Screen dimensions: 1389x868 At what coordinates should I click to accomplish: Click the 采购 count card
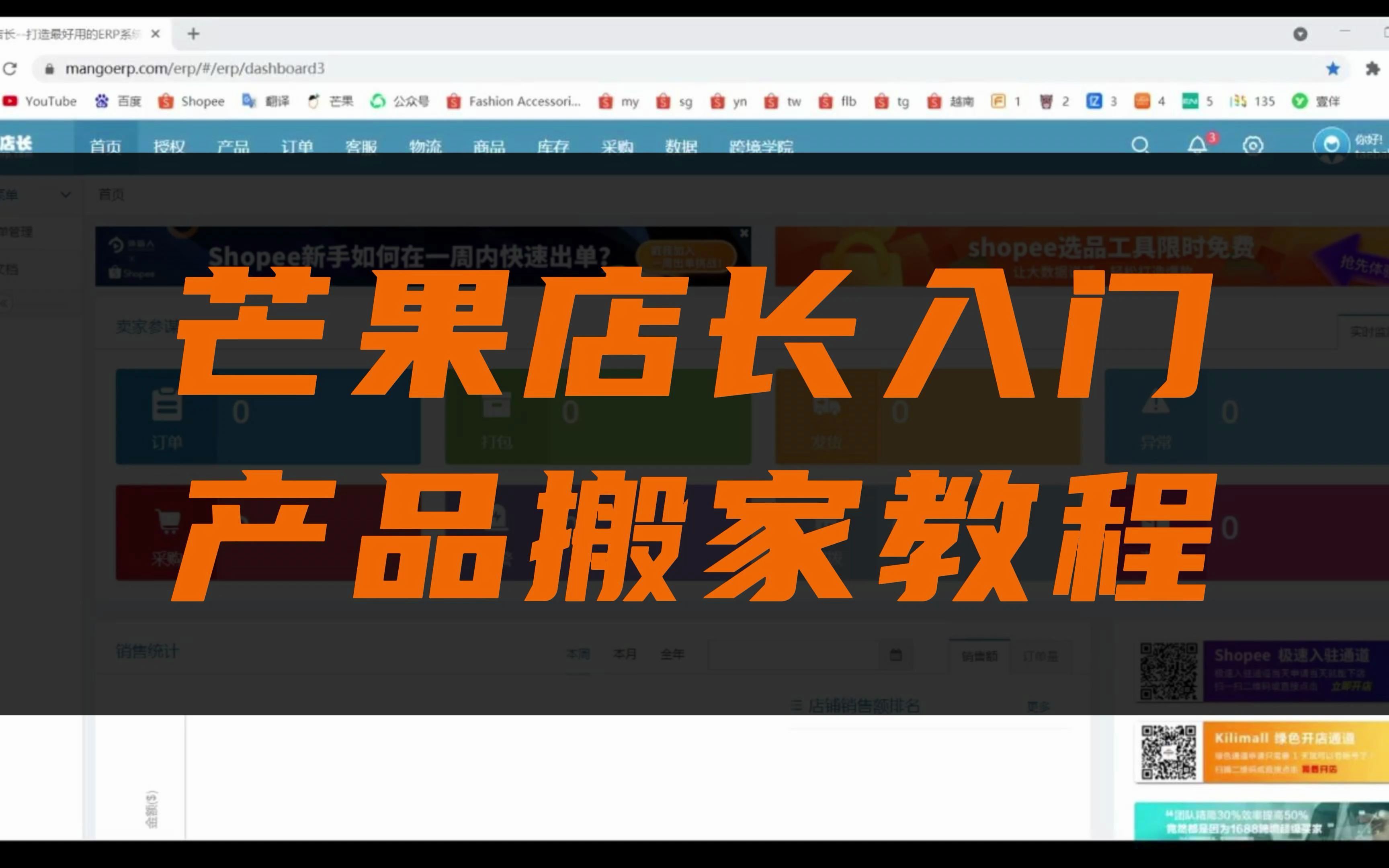[268, 533]
